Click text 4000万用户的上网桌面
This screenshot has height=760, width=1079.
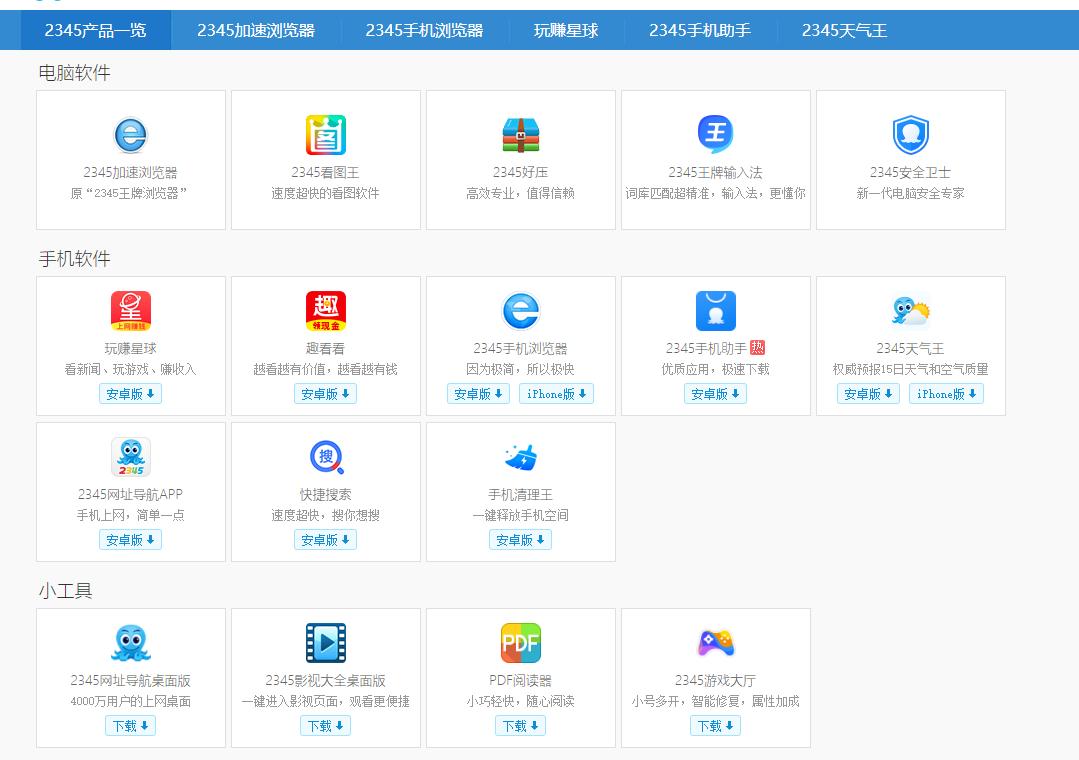coord(131,701)
